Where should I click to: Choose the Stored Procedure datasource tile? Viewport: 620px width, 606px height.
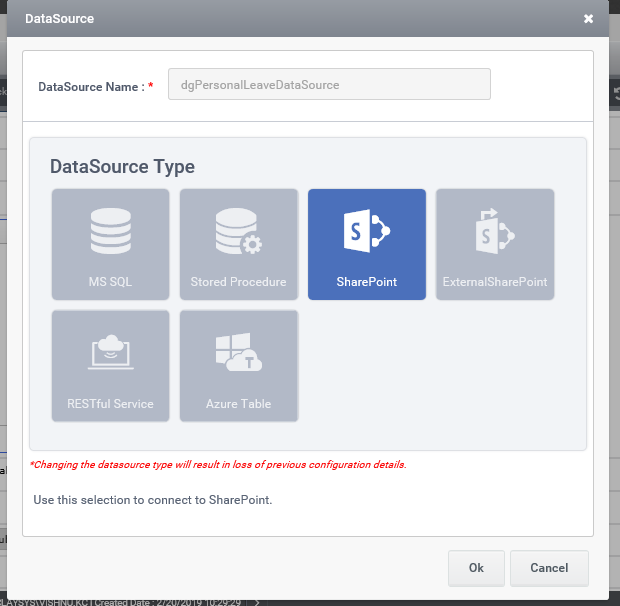(x=238, y=244)
